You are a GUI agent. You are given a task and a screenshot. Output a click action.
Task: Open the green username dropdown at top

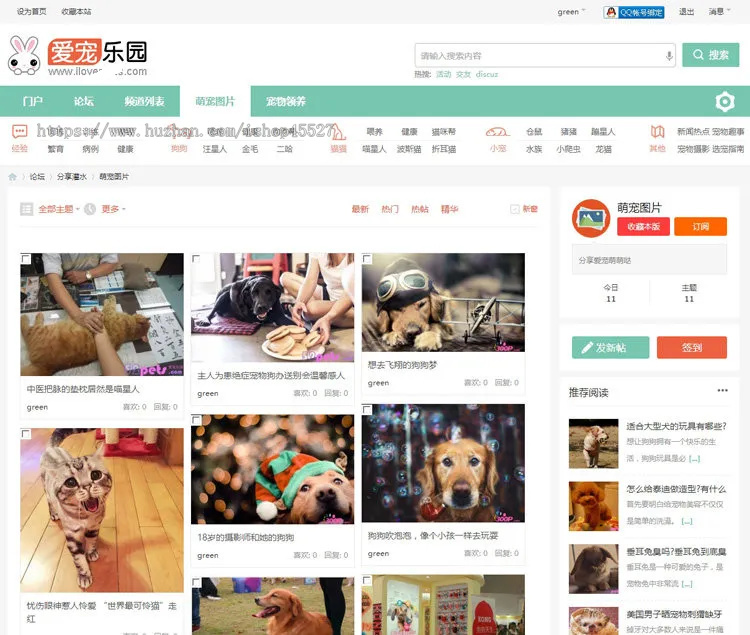click(572, 12)
